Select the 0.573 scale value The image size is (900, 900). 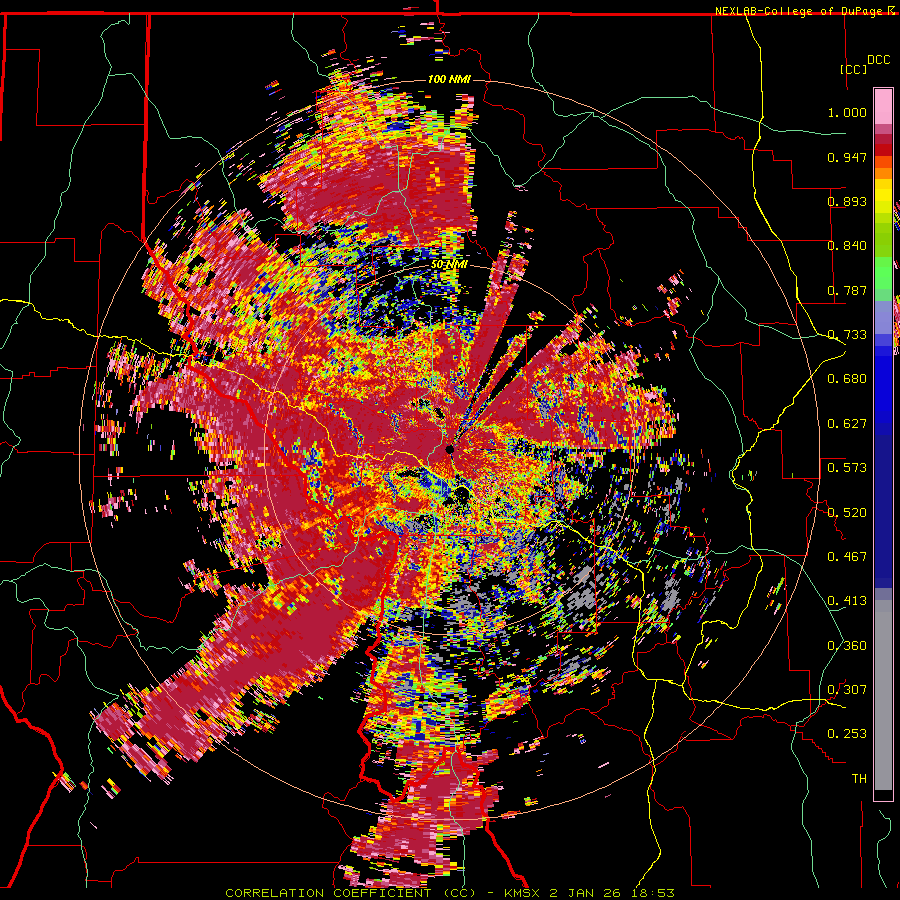tap(847, 468)
